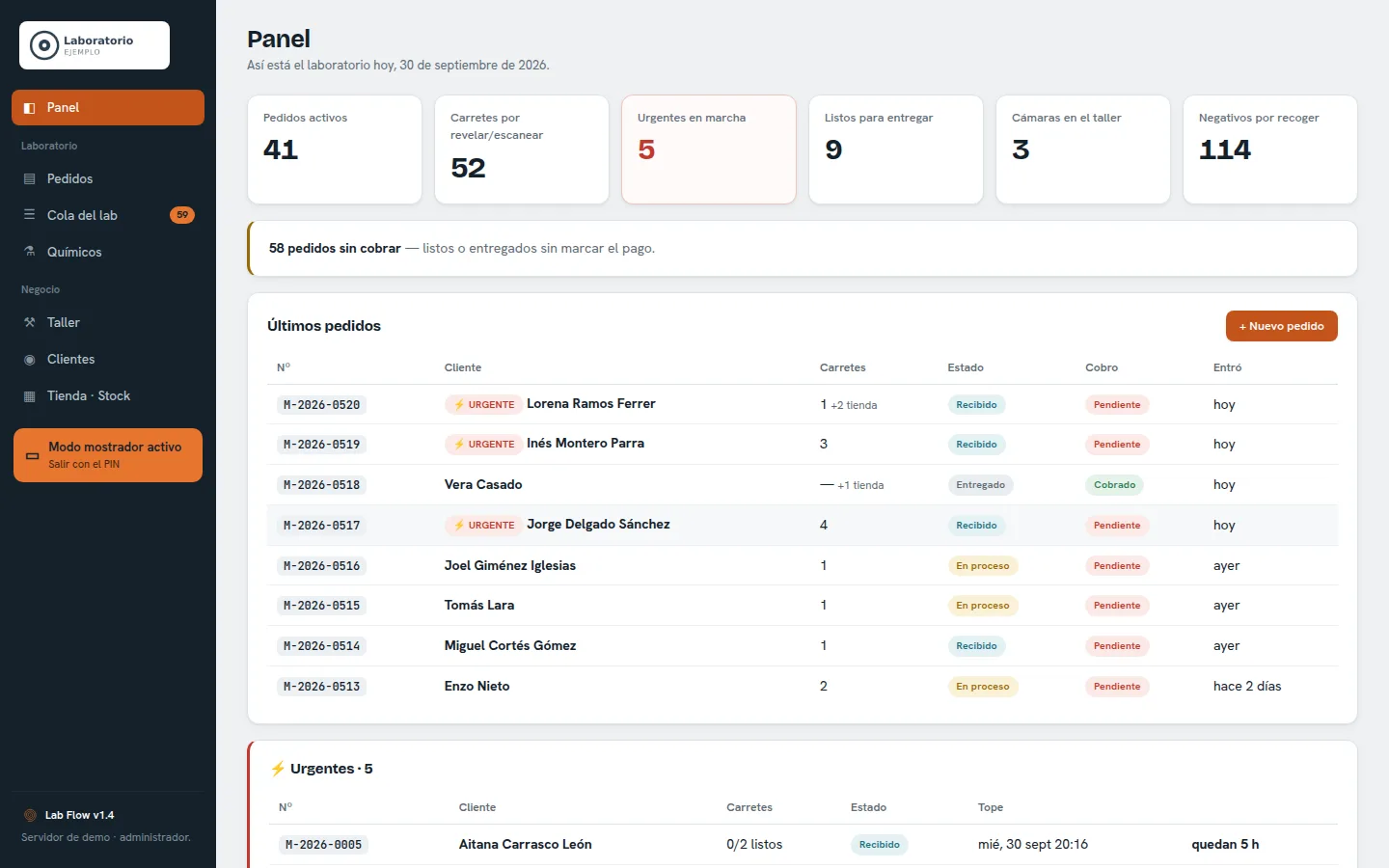1389x868 pixels.
Task: Click the Tienda · Stock icon
Action: coord(30,396)
